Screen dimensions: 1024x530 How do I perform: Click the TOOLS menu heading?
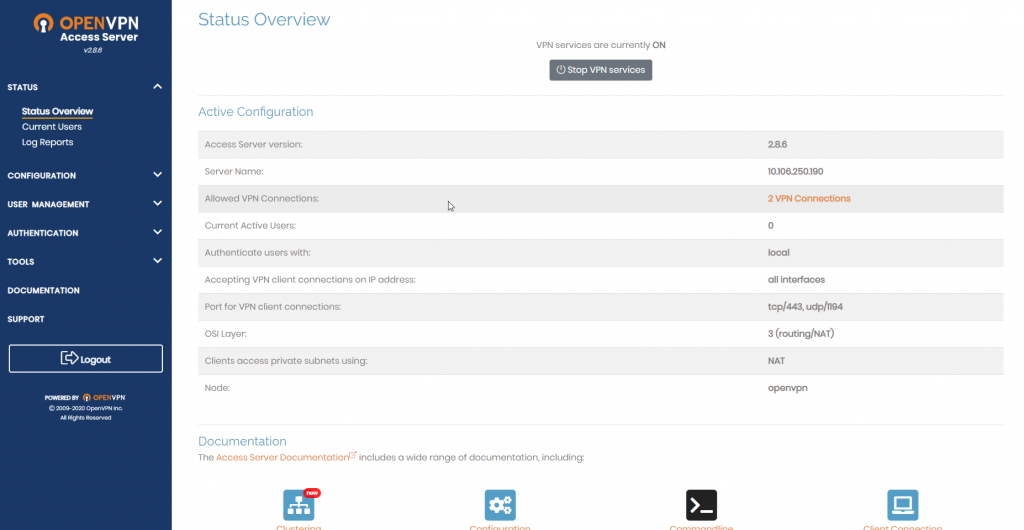point(21,262)
